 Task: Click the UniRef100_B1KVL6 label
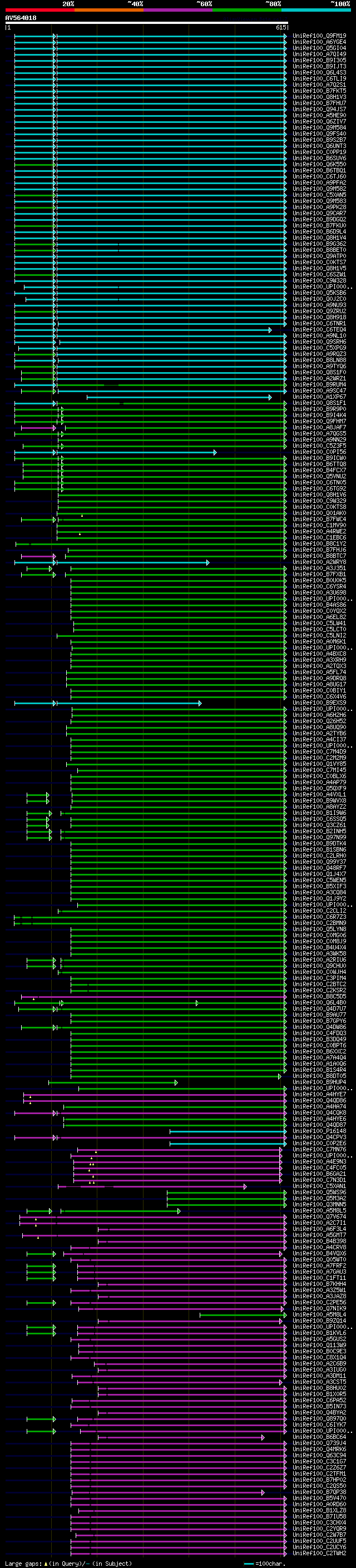319,1333
